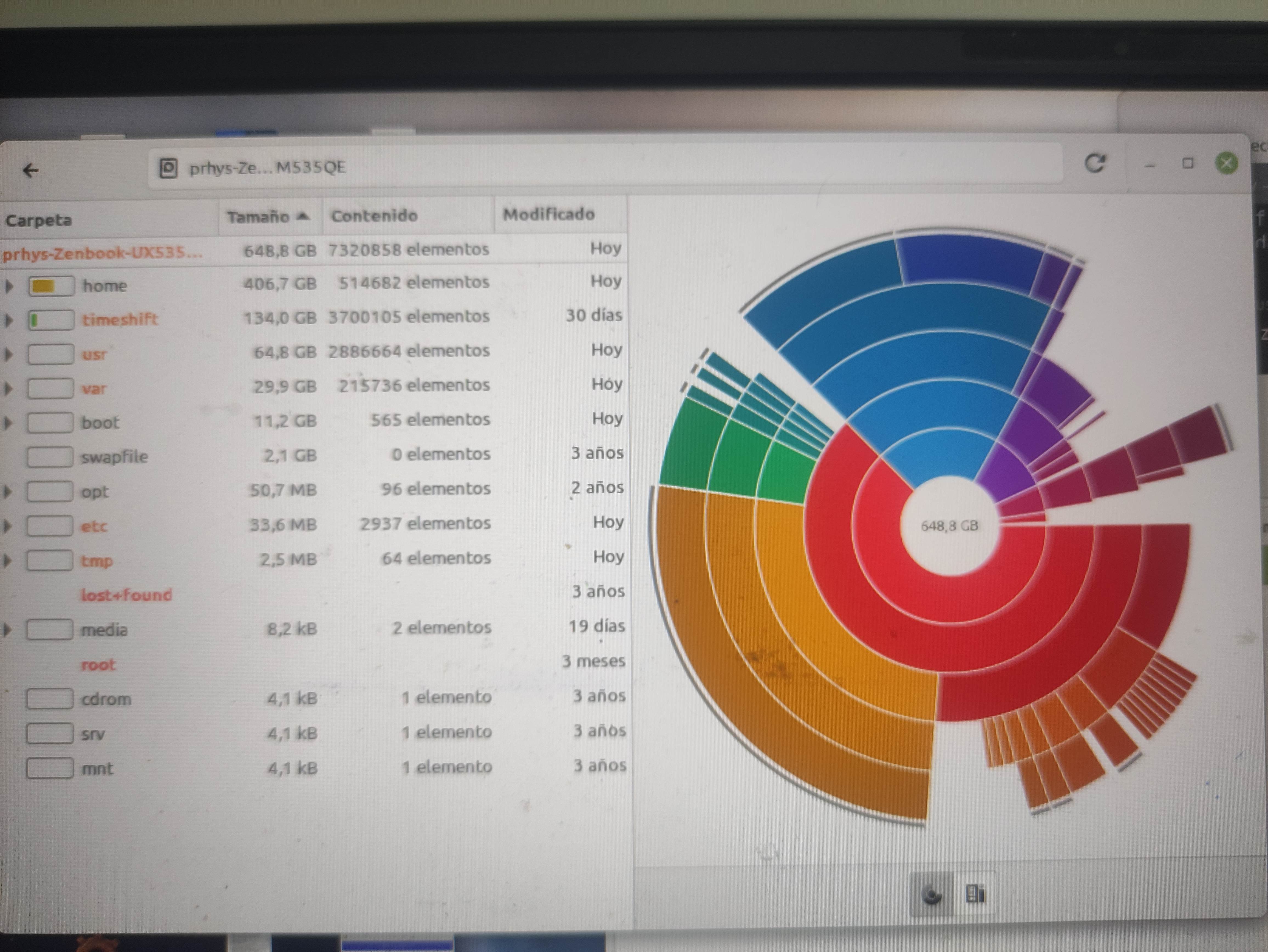The height and width of the screenshot is (952, 1268).
Task: Click the 648,8 GB chart center
Action: tap(949, 526)
